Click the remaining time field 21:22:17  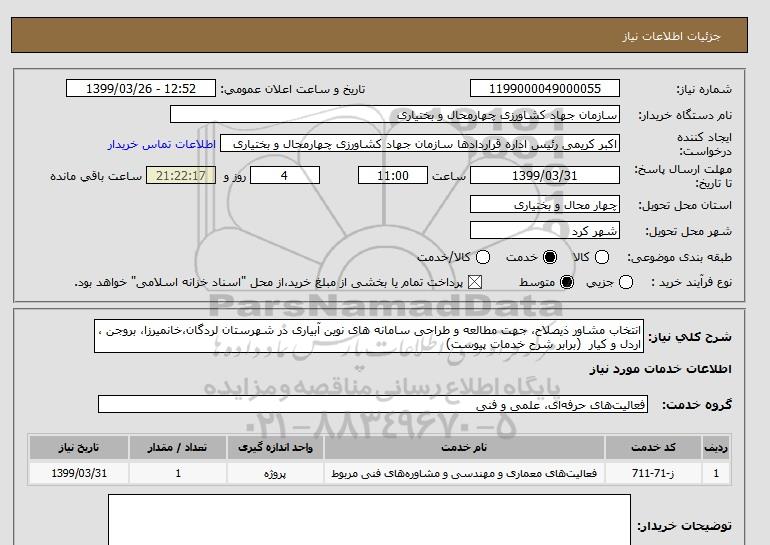[181, 175]
